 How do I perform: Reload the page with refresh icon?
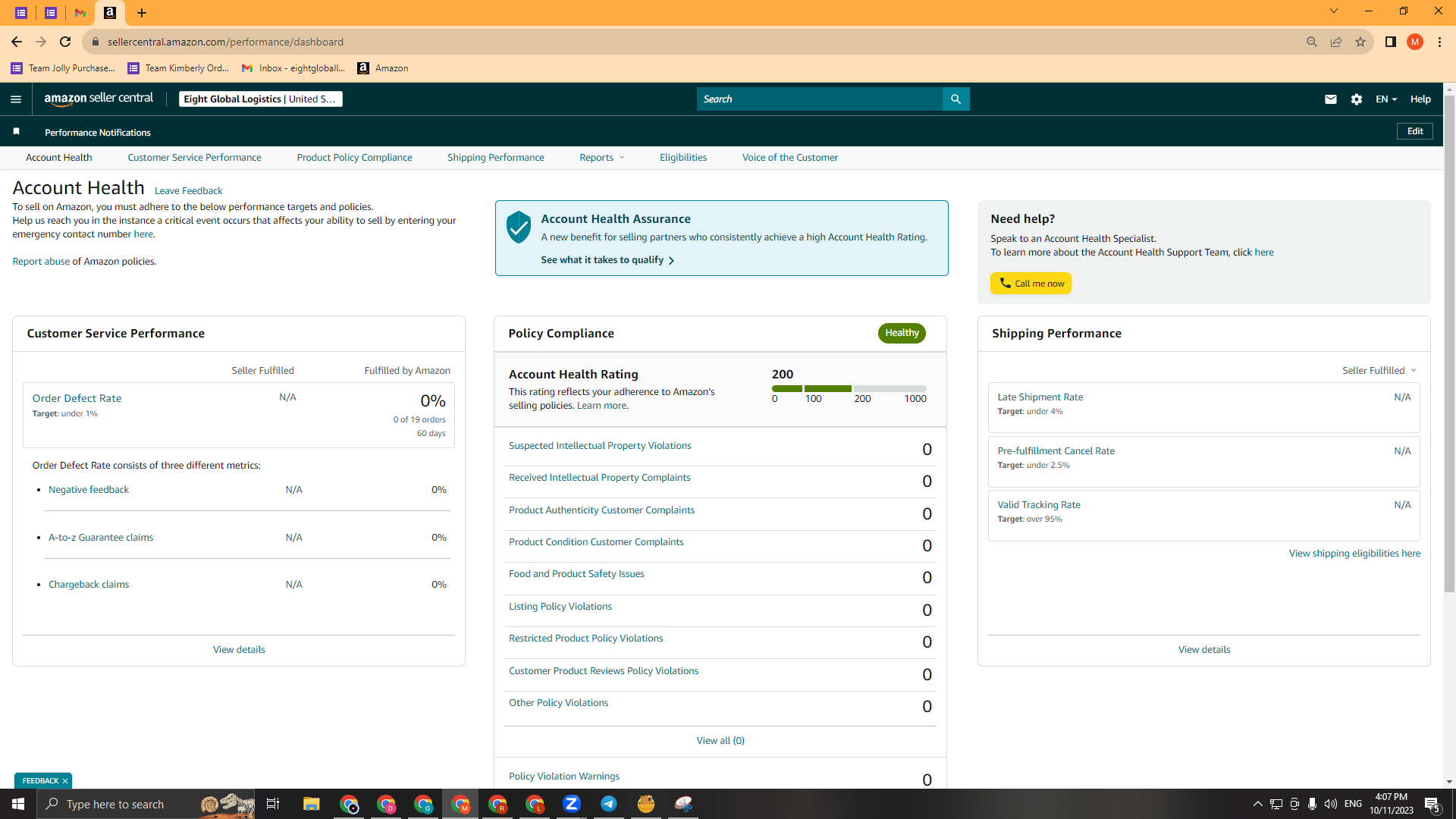[65, 42]
